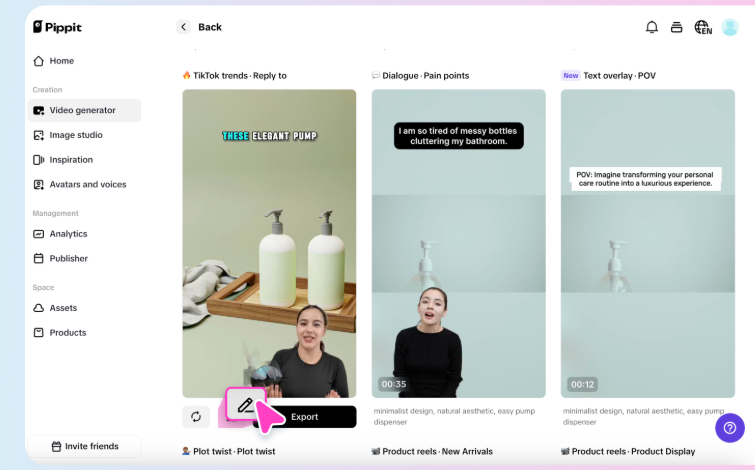Viewport: 755px width, 470px height.
Task: Click description under Dialogue Pain points video
Action: click(x=455, y=417)
